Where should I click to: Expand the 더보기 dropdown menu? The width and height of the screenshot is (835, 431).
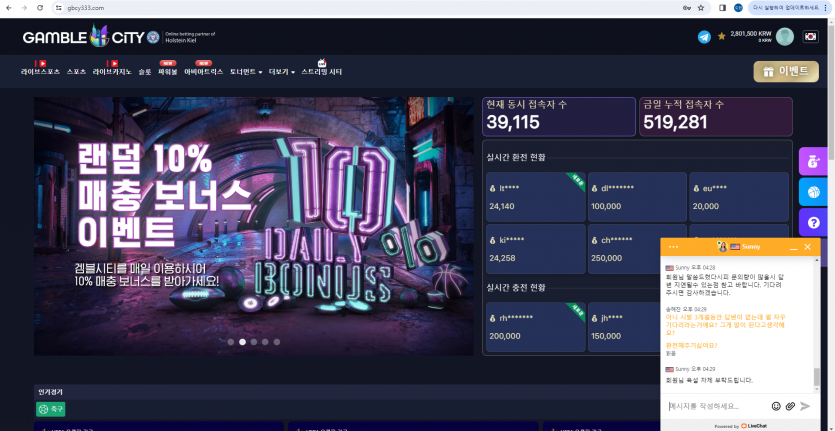(282, 72)
